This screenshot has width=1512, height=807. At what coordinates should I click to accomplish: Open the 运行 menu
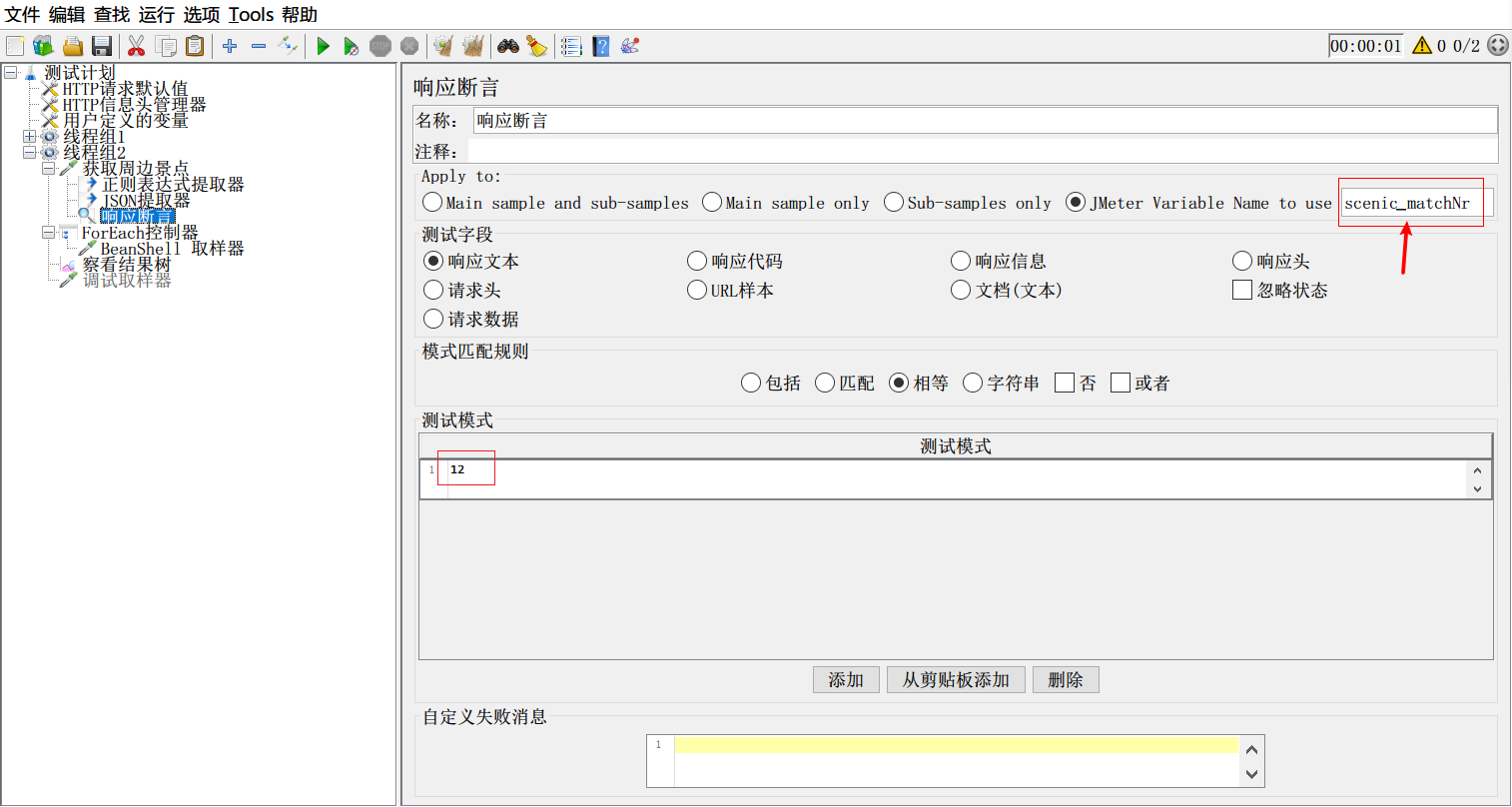click(x=156, y=15)
